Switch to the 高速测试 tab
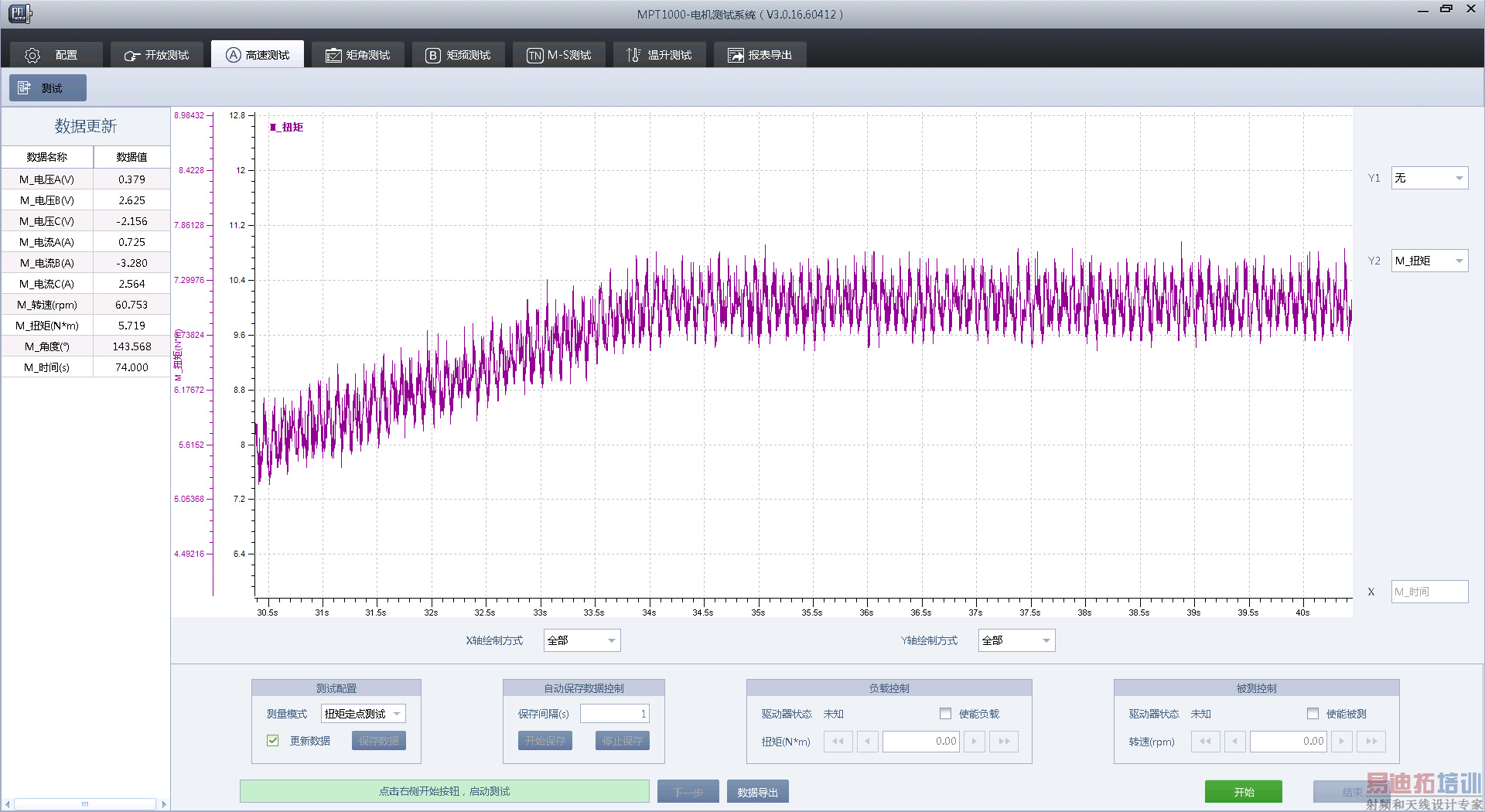1485x812 pixels. [258, 56]
